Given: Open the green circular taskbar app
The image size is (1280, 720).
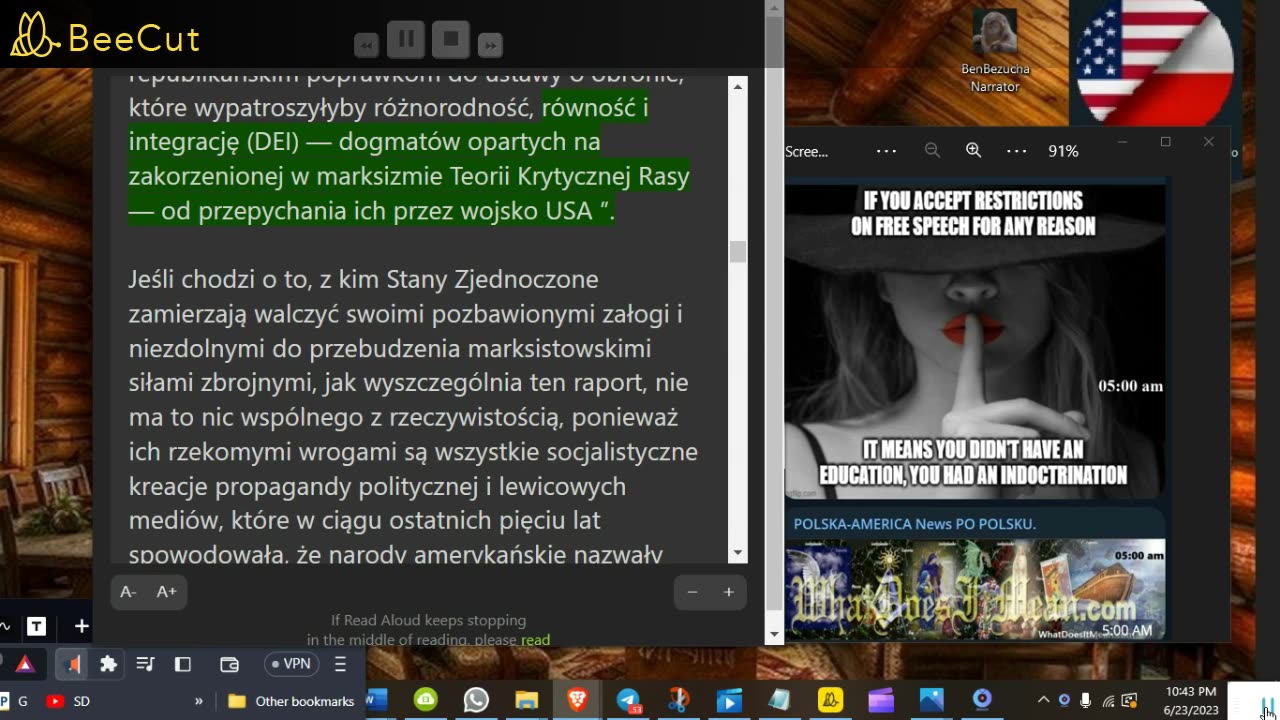Looking at the screenshot, I should [x=426, y=700].
